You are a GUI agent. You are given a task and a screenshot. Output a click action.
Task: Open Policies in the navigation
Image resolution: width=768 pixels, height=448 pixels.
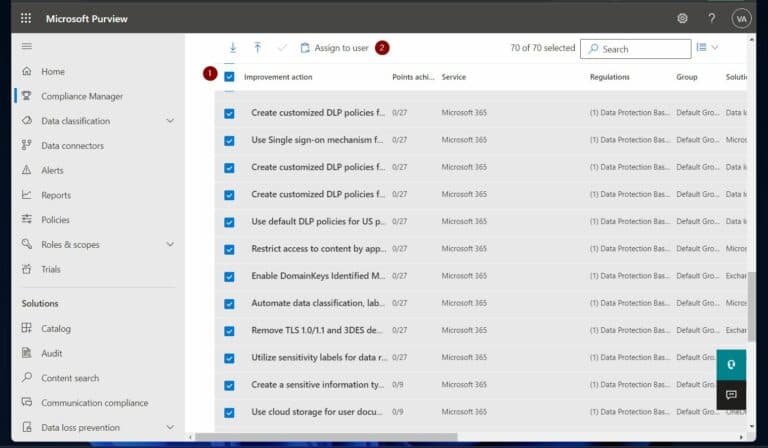[55, 220]
